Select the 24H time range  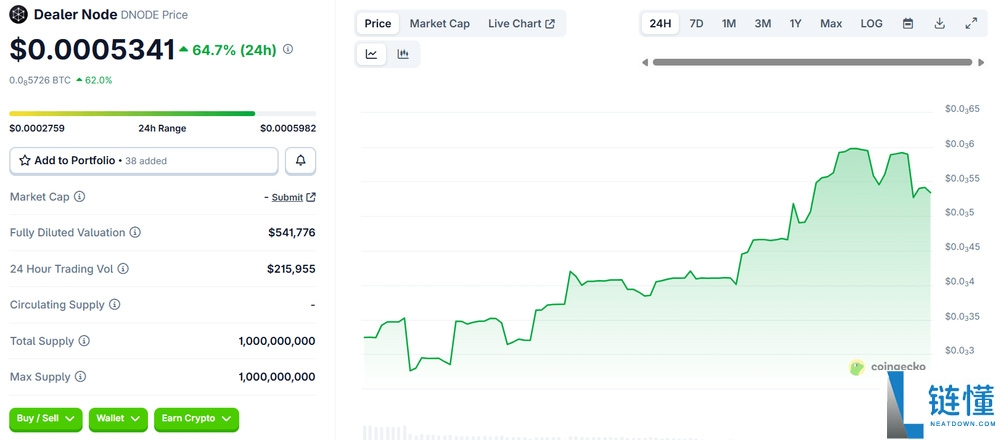pos(660,23)
